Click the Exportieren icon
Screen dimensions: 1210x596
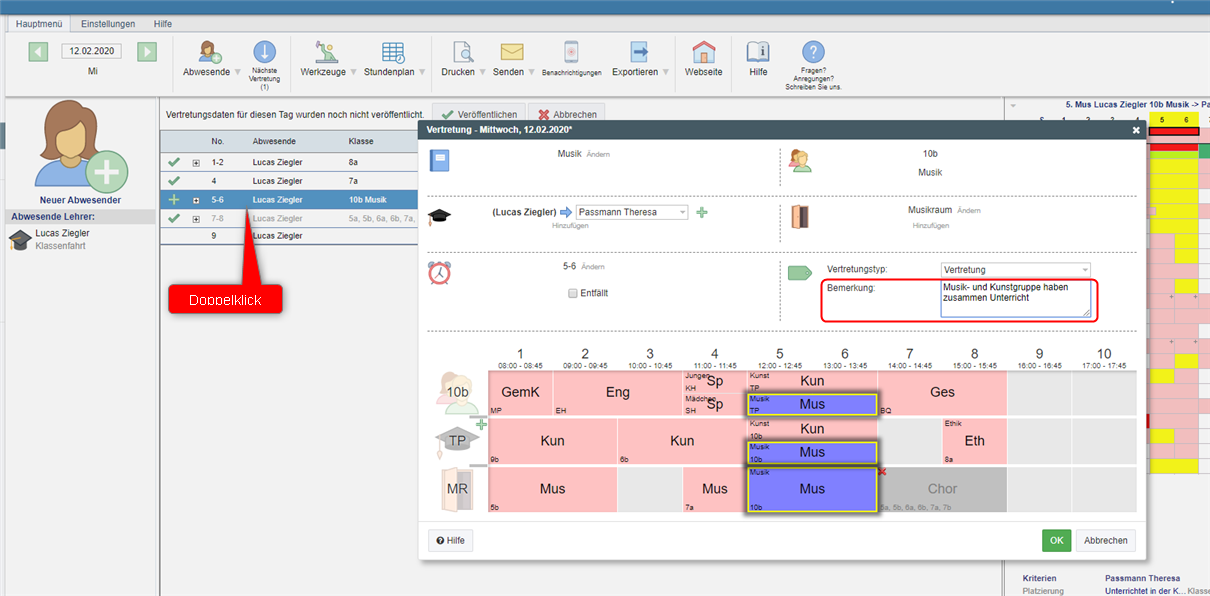pyautogui.click(x=638, y=52)
